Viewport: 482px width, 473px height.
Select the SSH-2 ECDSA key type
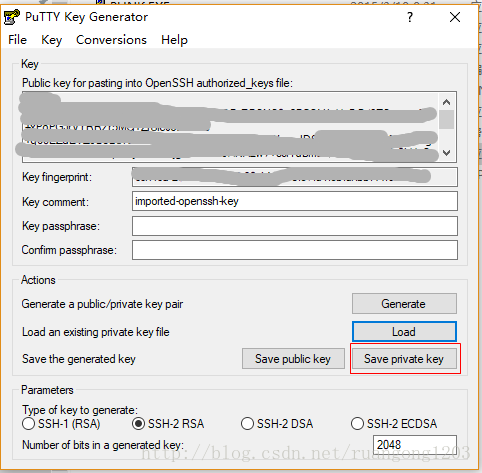pyautogui.click(x=394, y=424)
